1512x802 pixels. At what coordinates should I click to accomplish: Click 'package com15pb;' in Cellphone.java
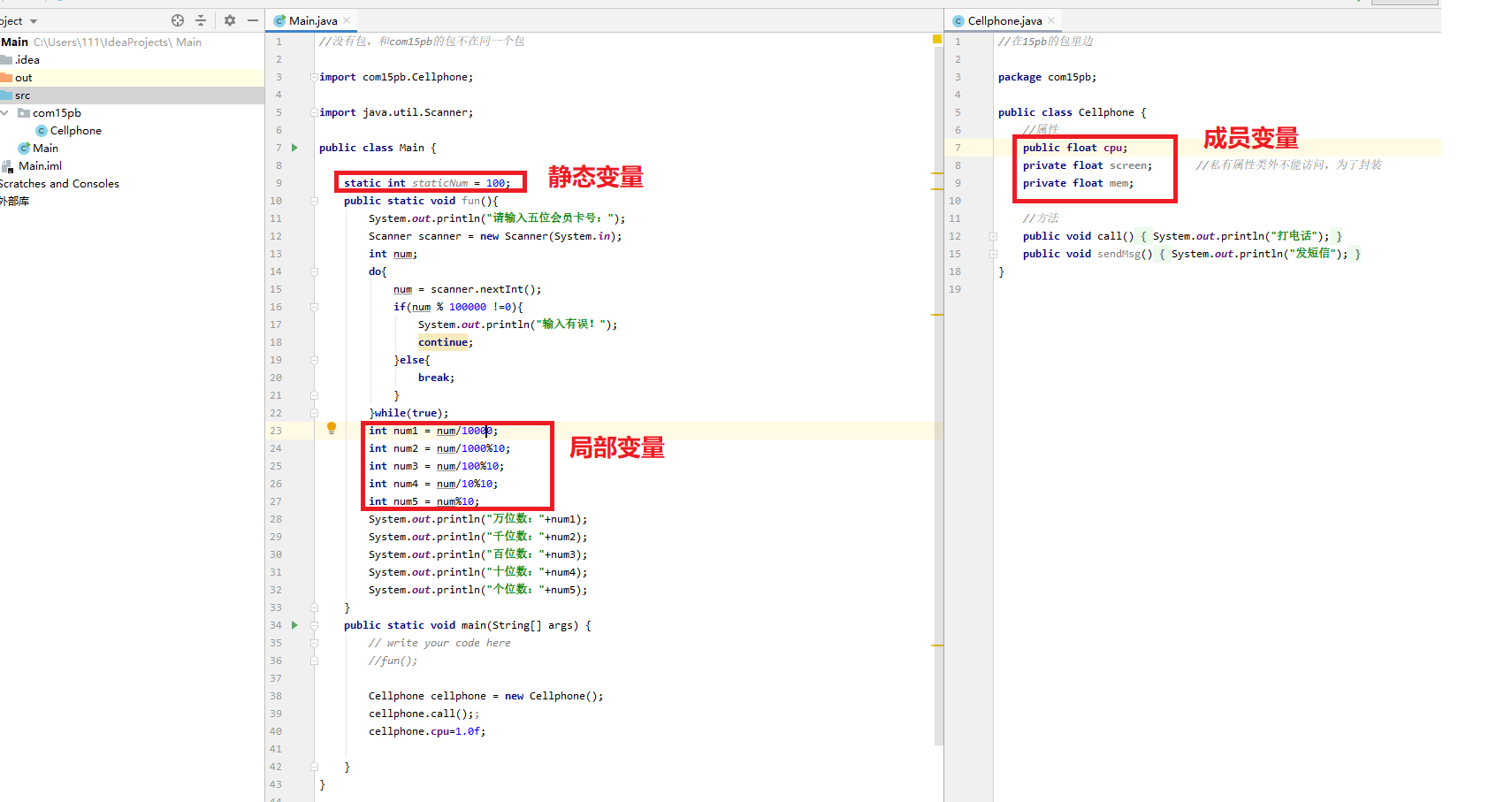1047,77
